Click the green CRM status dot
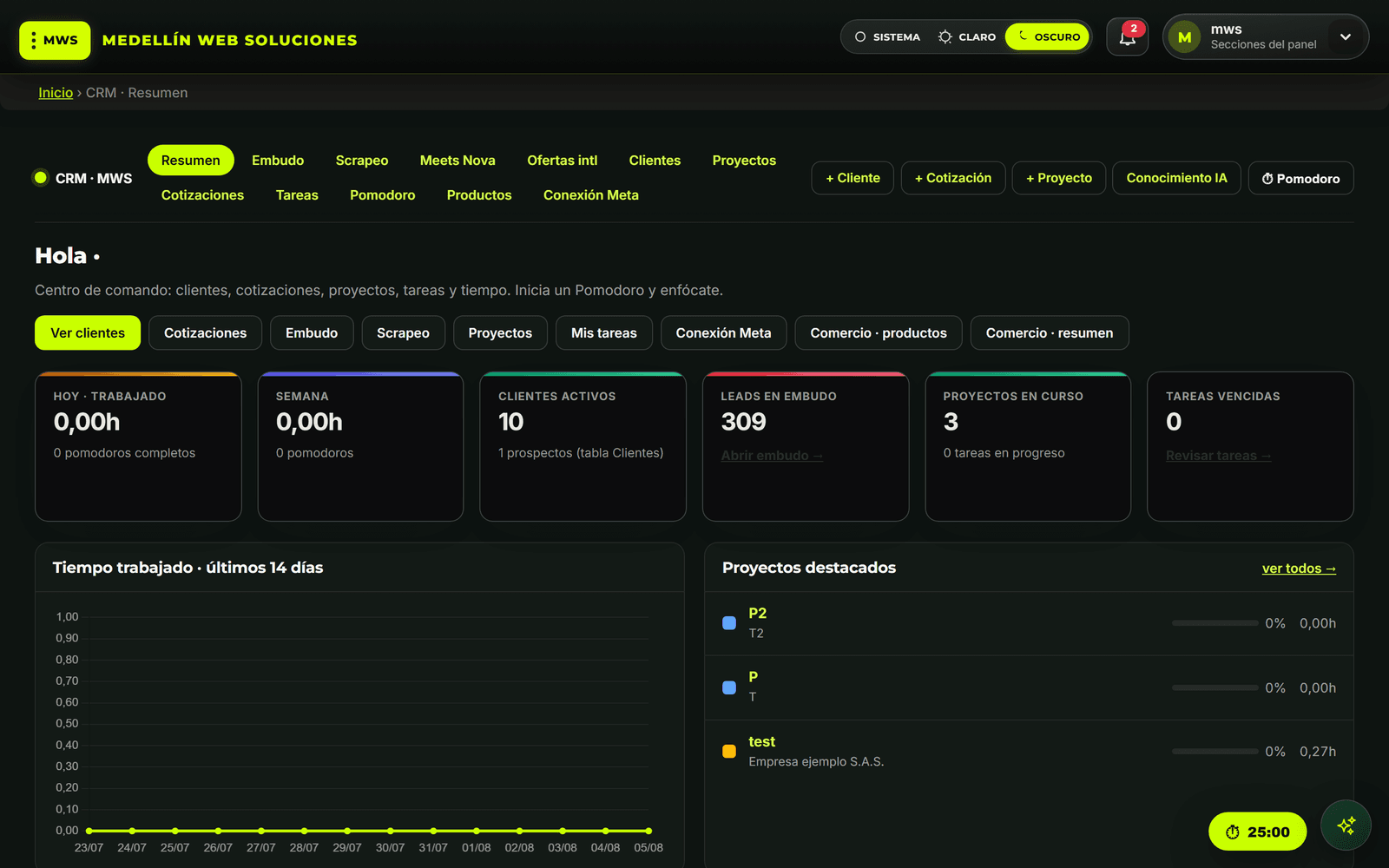1389x868 pixels. coord(40,178)
